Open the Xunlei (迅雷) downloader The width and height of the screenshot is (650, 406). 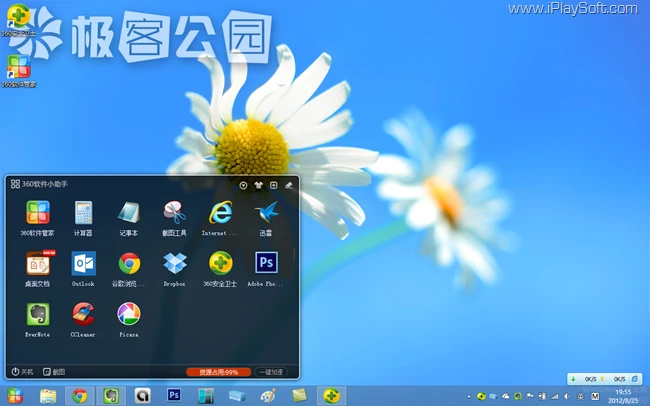point(266,213)
